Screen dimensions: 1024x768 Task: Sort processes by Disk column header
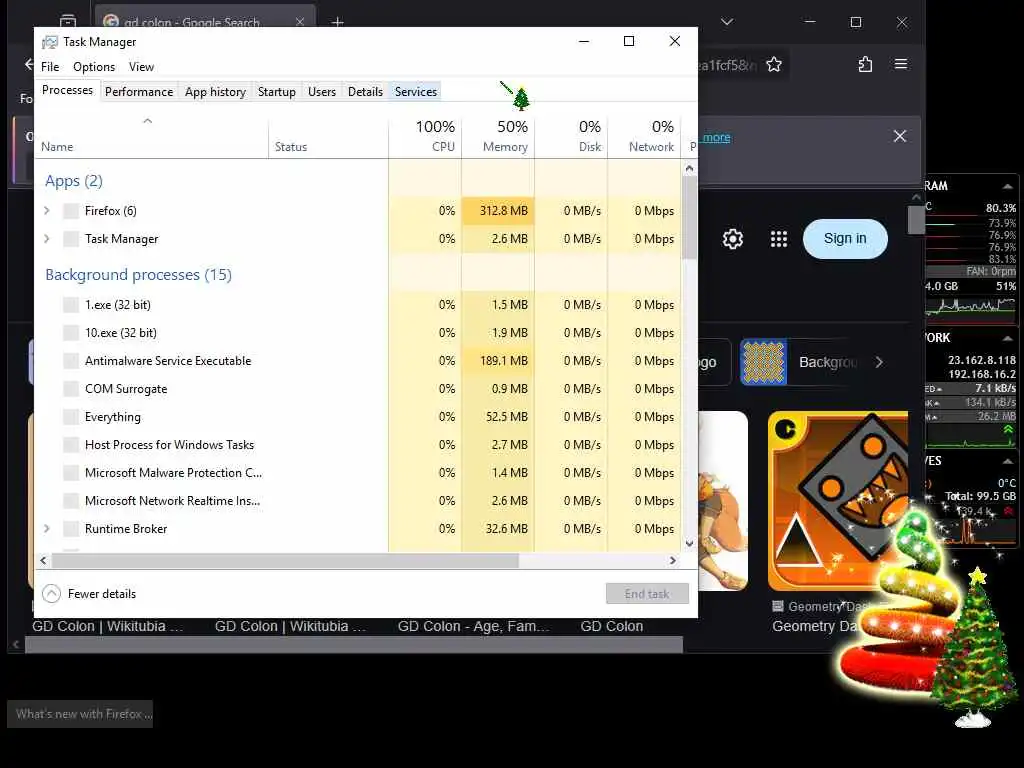click(x=571, y=136)
